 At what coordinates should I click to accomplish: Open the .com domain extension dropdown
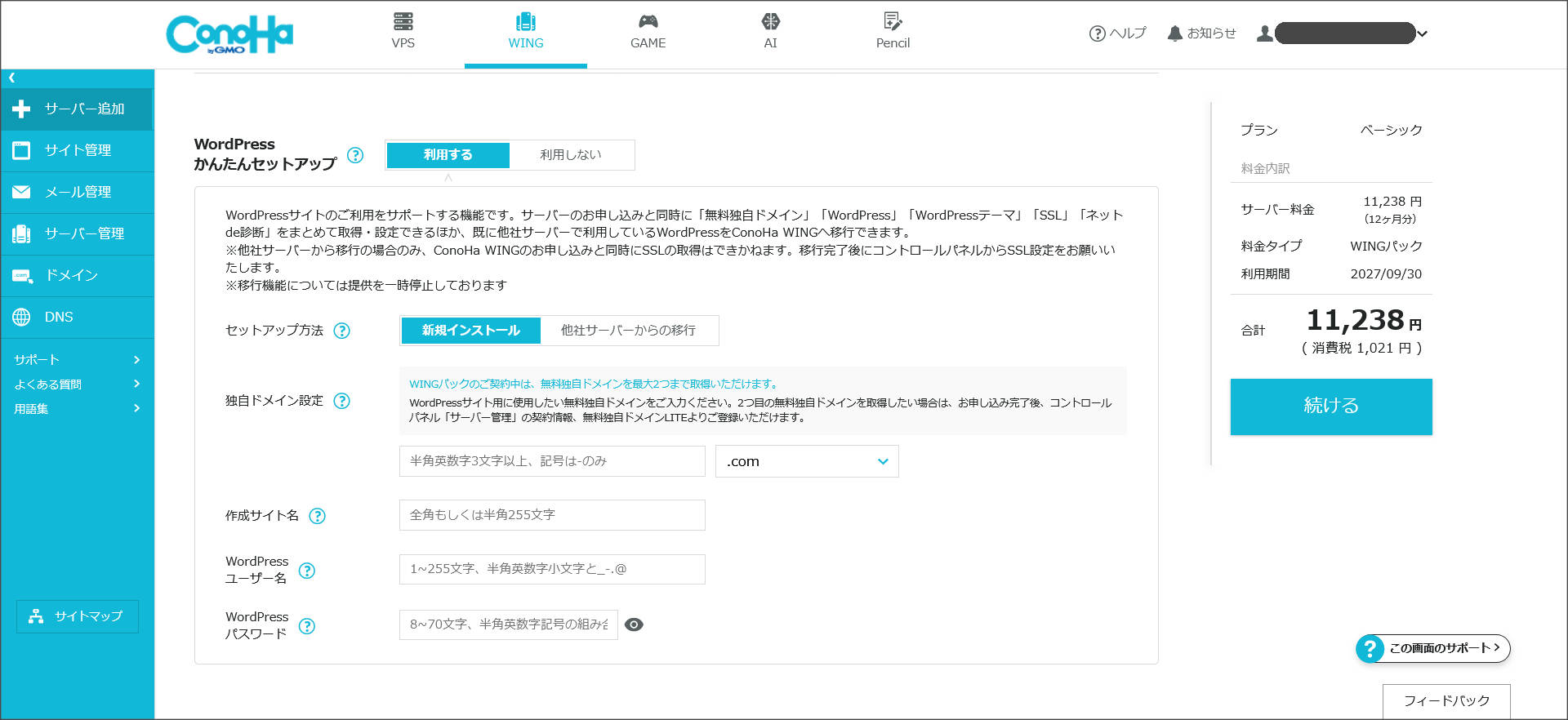tap(807, 461)
